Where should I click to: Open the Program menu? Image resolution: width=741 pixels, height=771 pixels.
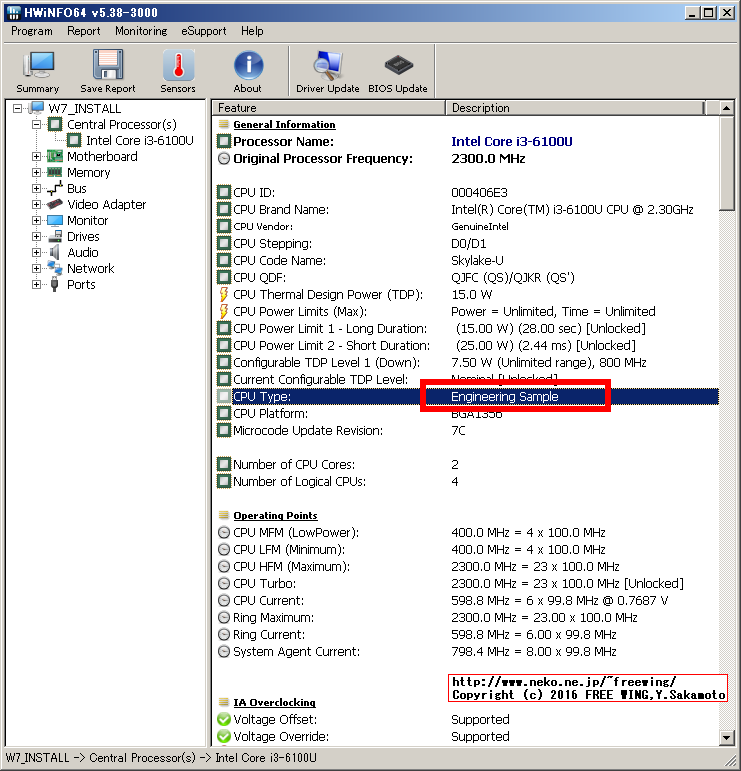pyautogui.click(x=31, y=31)
